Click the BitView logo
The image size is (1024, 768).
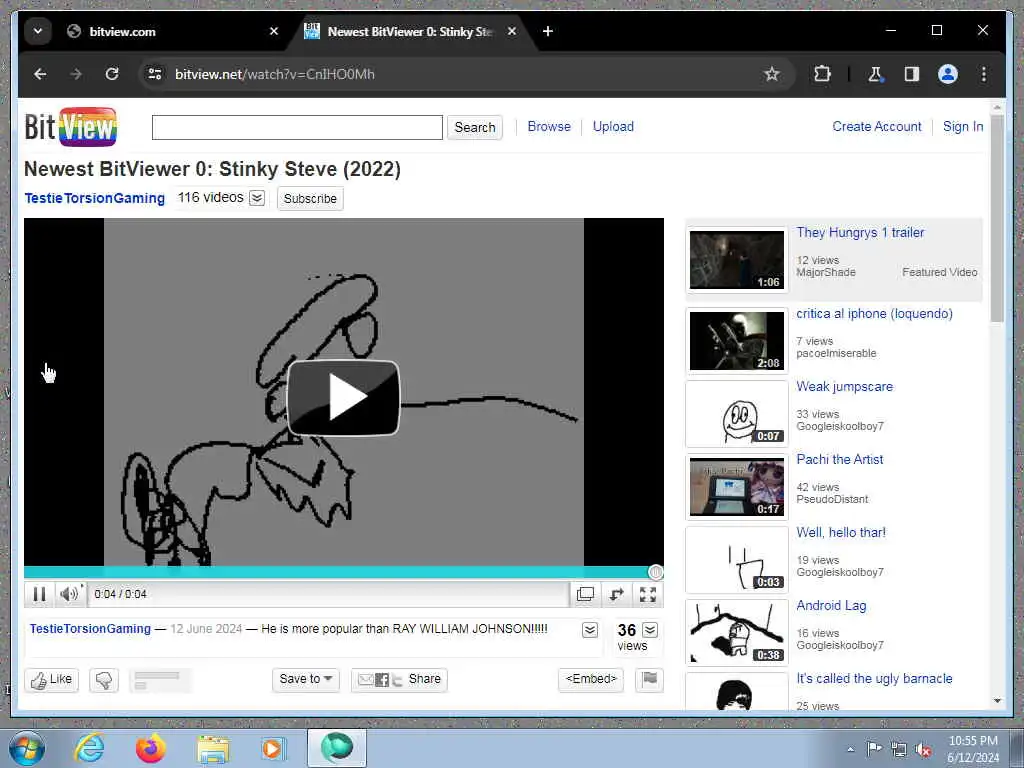(x=71, y=127)
